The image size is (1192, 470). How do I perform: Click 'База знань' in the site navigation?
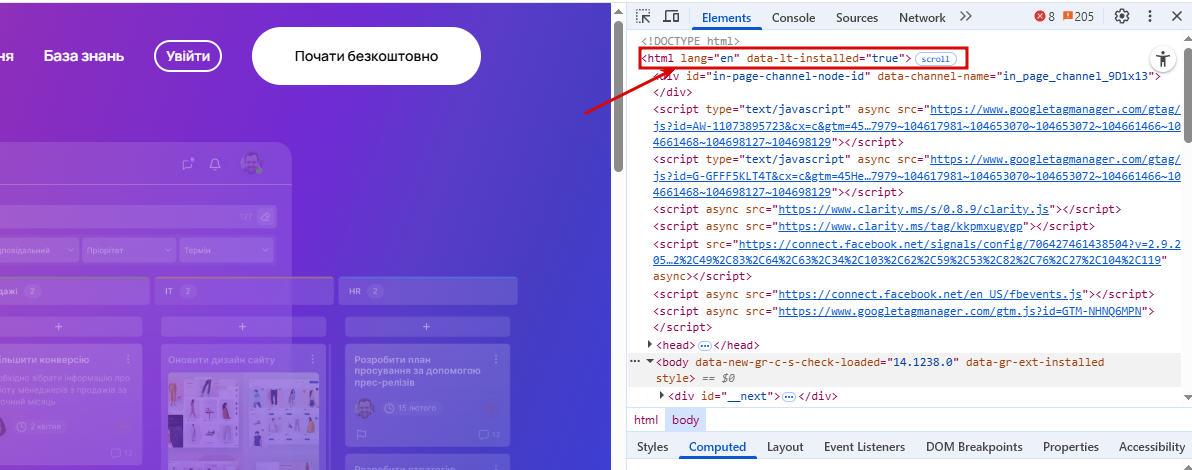tap(84, 56)
